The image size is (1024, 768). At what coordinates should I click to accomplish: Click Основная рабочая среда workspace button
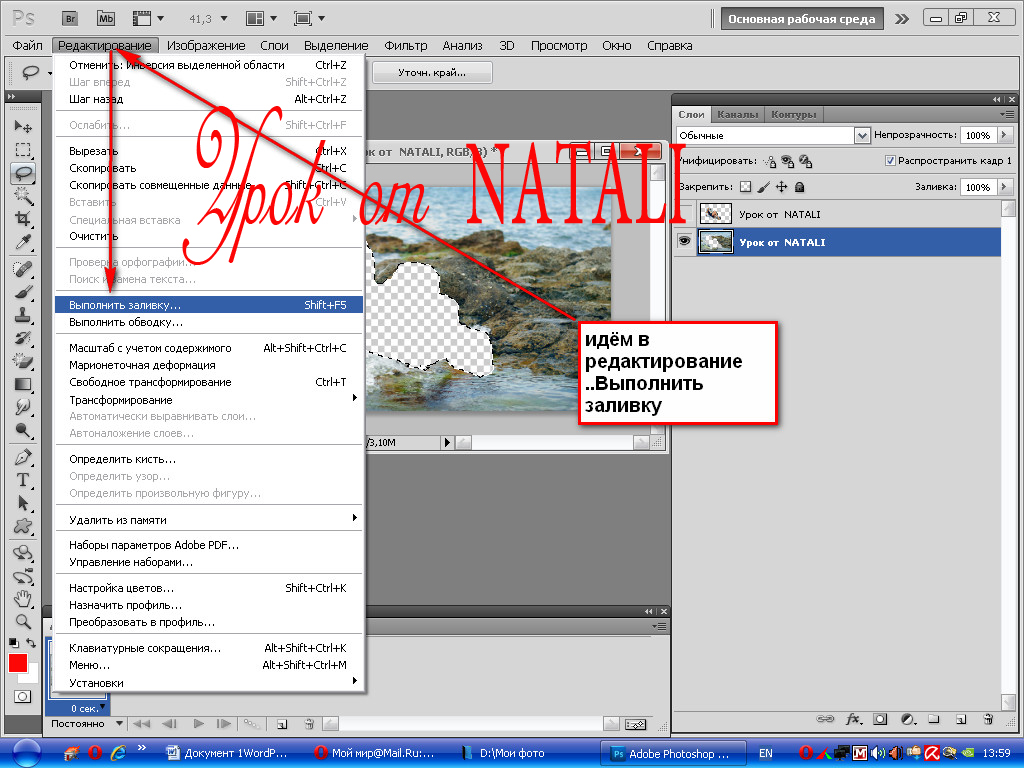coord(803,19)
